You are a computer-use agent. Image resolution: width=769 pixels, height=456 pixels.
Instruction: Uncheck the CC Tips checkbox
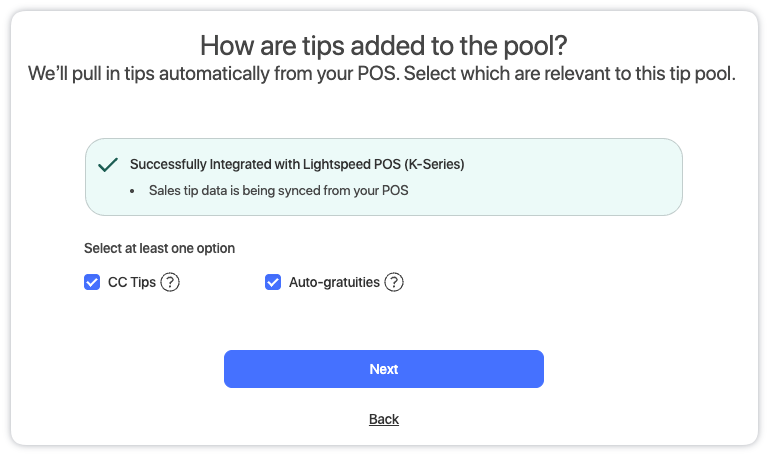[92, 283]
